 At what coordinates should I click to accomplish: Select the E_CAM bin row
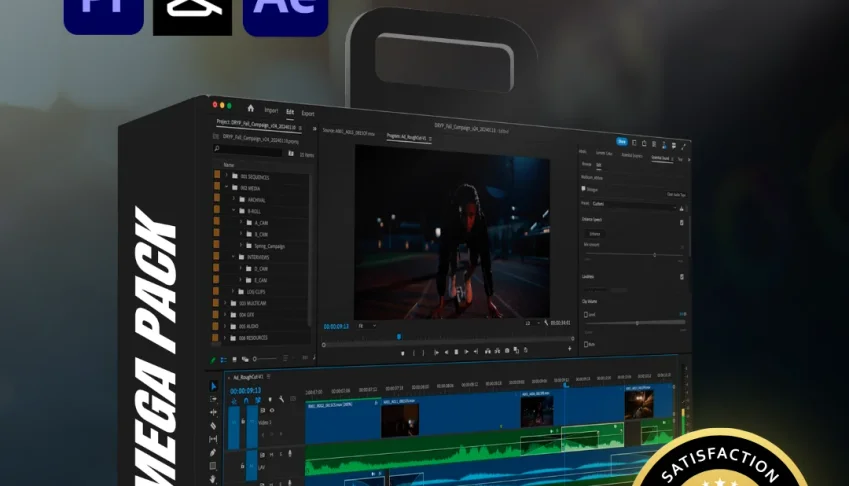(x=262, y=280)
